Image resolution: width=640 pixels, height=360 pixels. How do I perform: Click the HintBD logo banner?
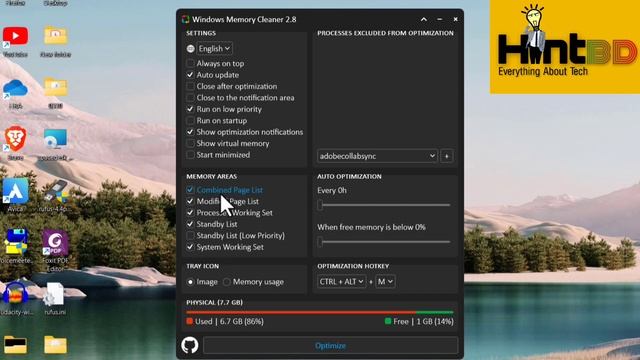point(565,47)
